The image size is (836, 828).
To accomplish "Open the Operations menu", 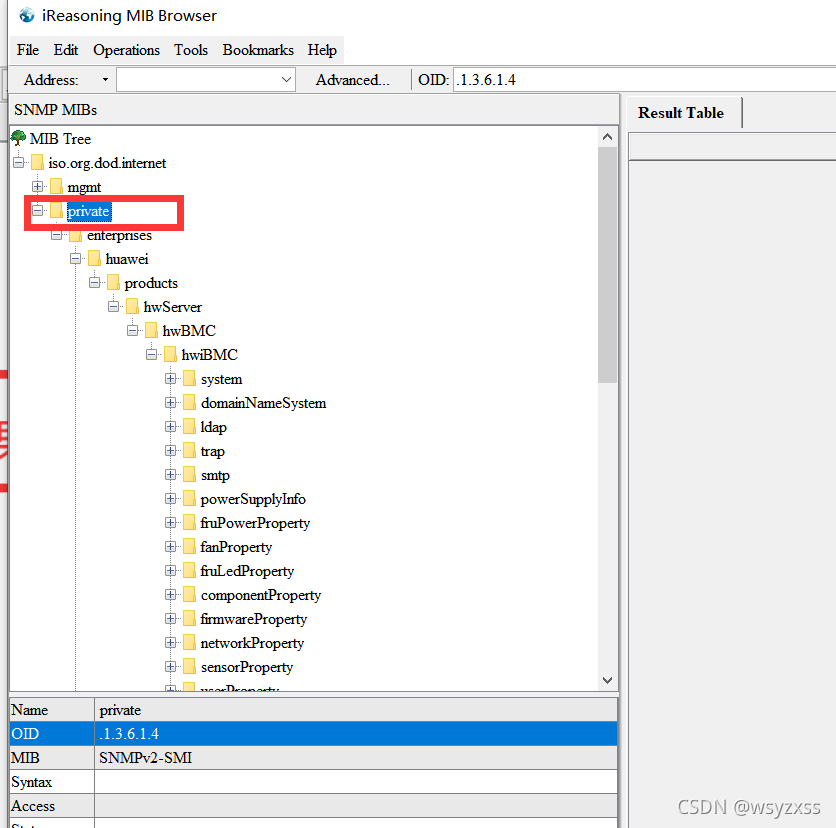I will 126,50.
